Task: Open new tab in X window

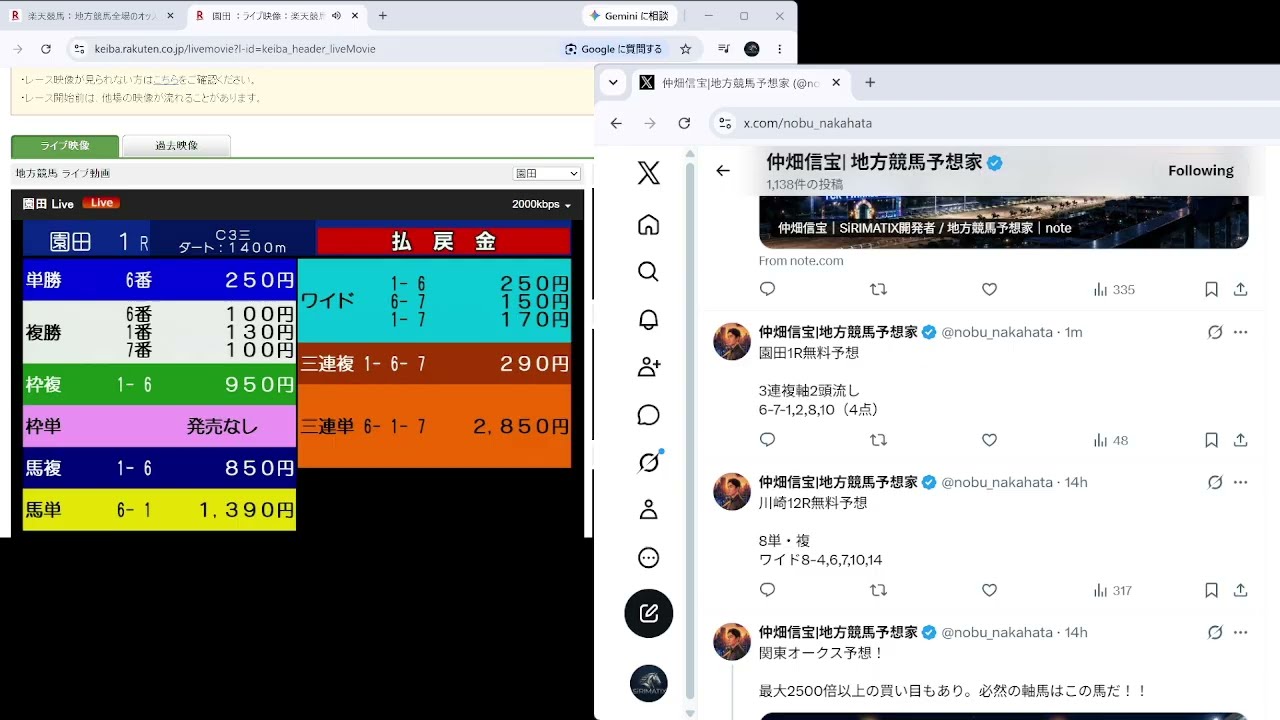Action: point(870,83)
